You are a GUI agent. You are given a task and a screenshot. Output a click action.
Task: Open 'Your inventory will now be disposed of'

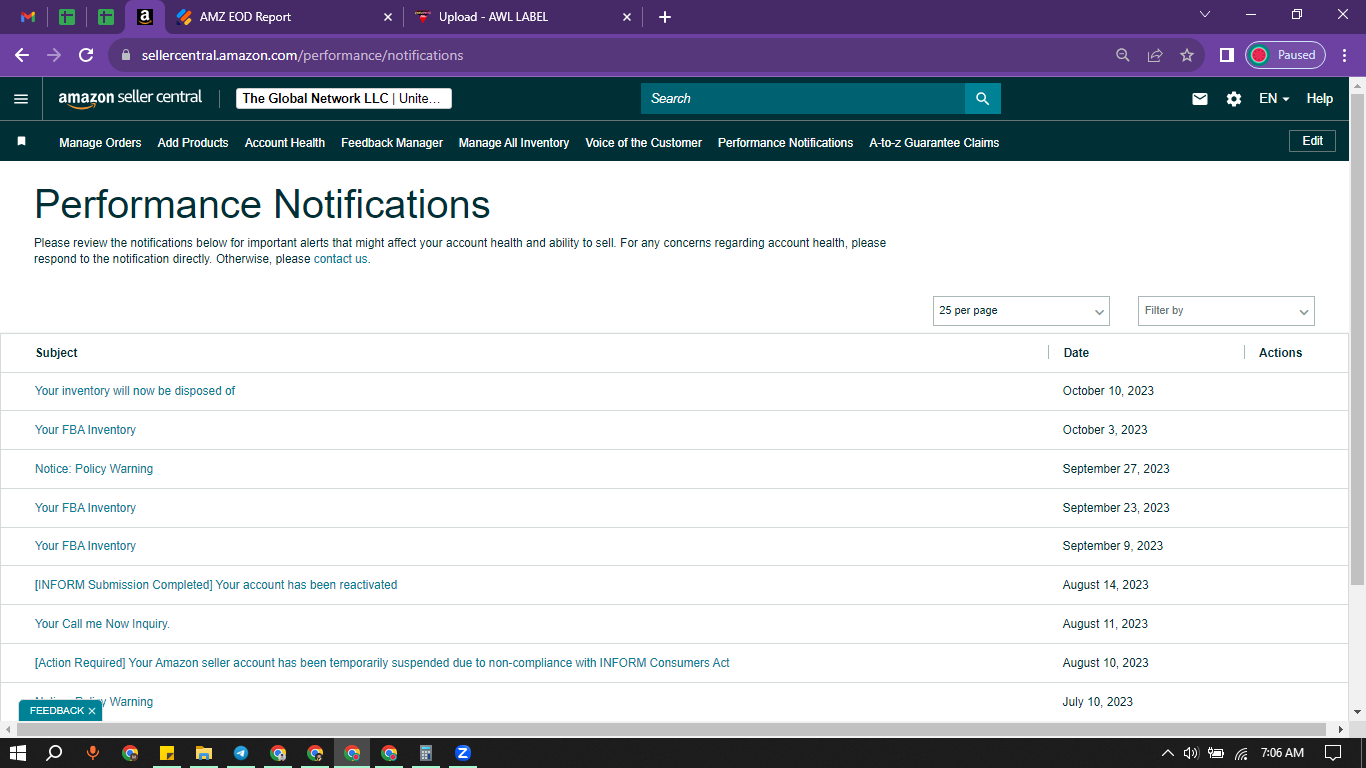tap(135, 391)
